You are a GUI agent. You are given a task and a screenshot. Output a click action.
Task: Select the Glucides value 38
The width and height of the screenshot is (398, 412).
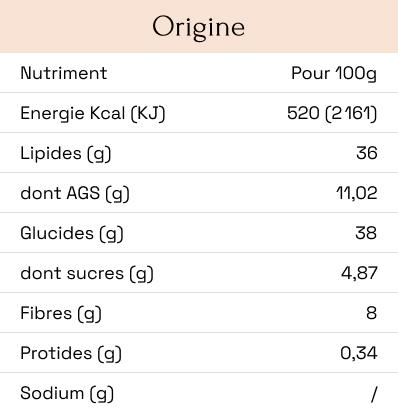click(366, 233)
